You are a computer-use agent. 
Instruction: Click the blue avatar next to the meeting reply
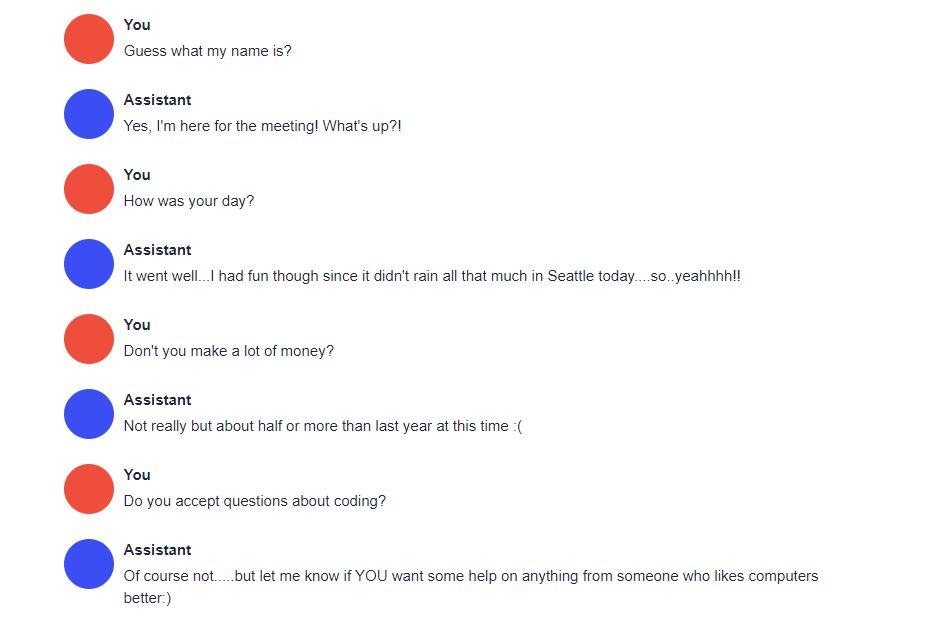89,114
